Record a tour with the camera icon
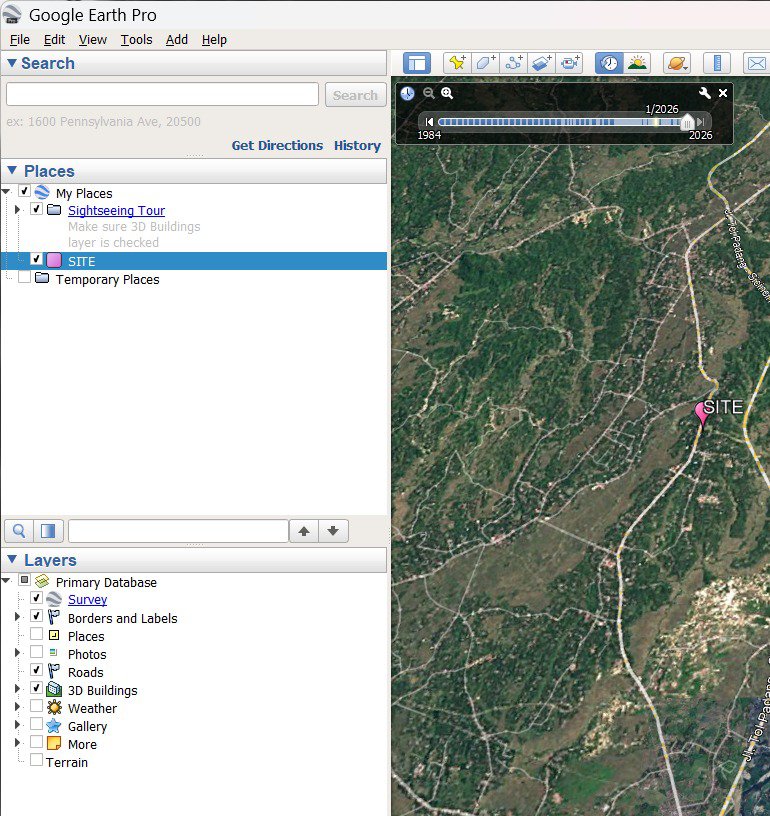Viewport: 770px width, 816px height. point(570,63)
